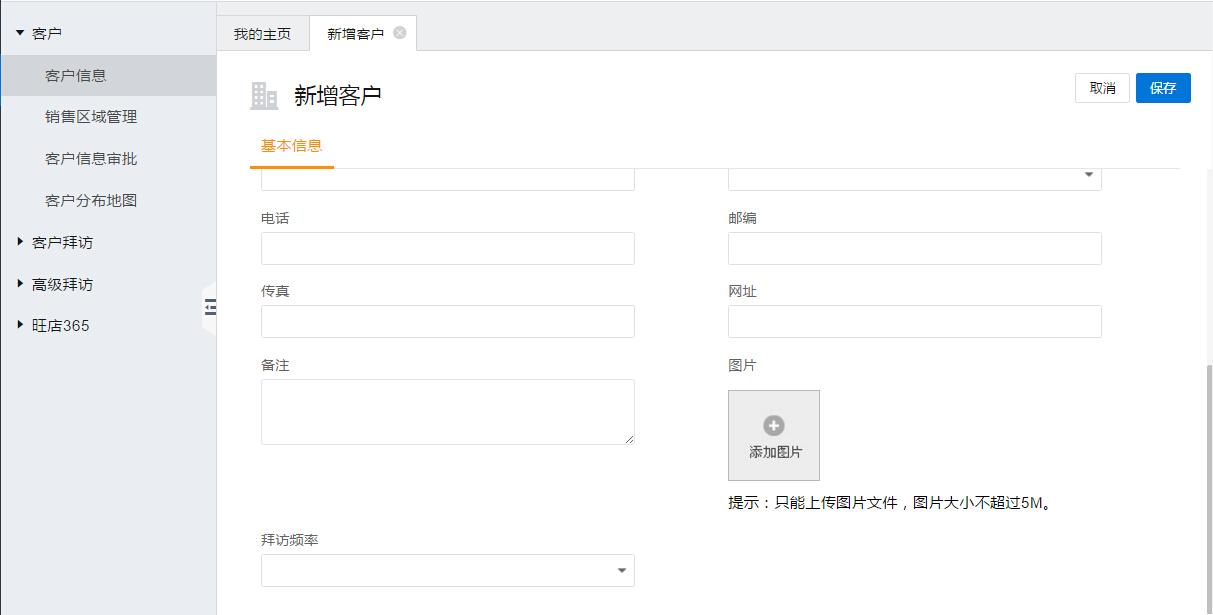Click the 取消 button
This screenshot has height=615, width=1213.
point(1103,88)
